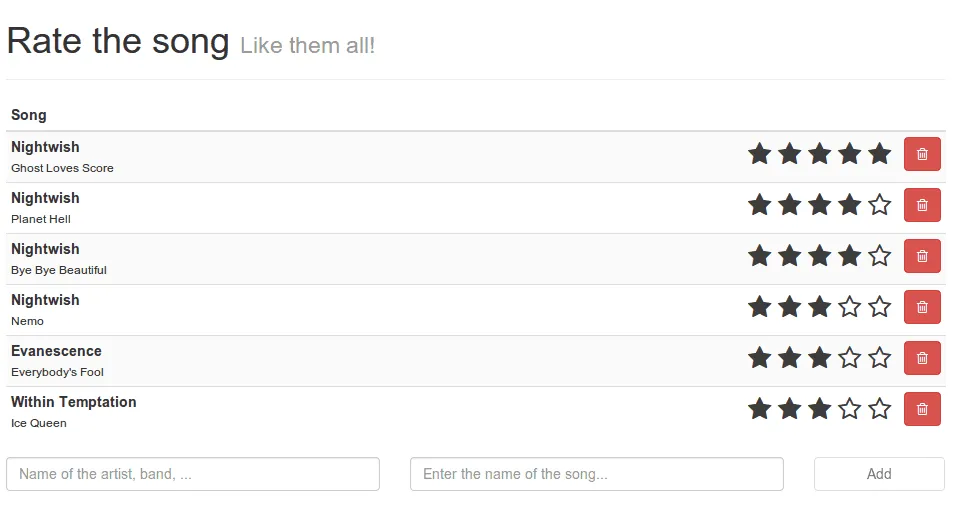This screenshot has height=509, width=969.
Task: Delete Ice Queen by Within Temptation
Action: pos(922,409)
